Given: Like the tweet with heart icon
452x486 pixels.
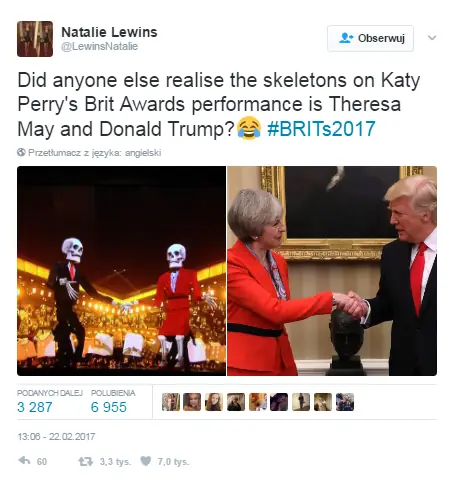Looking at the screenshot, I should coord(145,461).
